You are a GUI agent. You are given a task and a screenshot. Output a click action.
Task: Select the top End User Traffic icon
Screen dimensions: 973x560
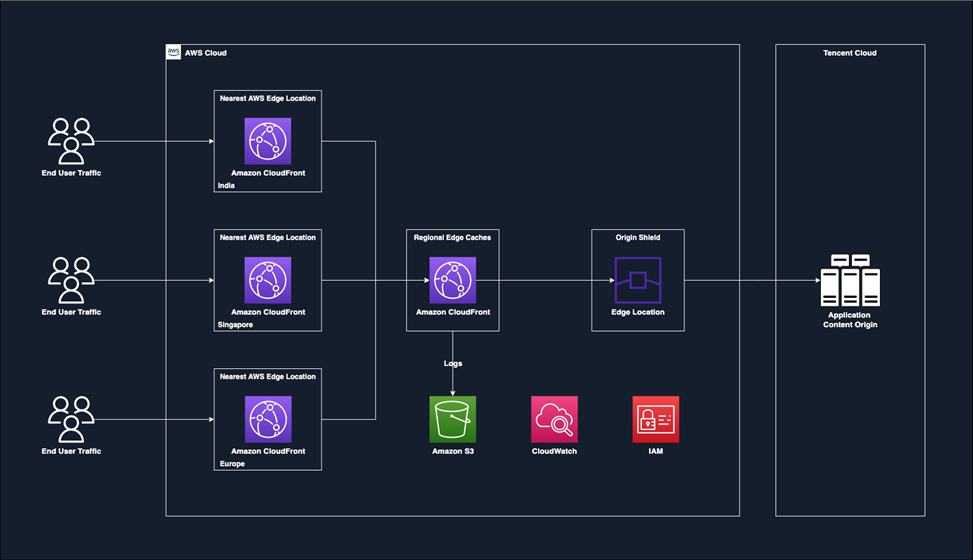coord(71,141)
